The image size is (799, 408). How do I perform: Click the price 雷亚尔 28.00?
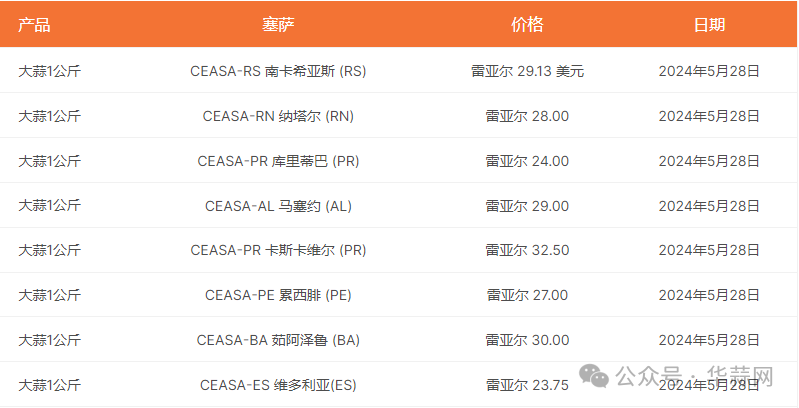point(527,116)
